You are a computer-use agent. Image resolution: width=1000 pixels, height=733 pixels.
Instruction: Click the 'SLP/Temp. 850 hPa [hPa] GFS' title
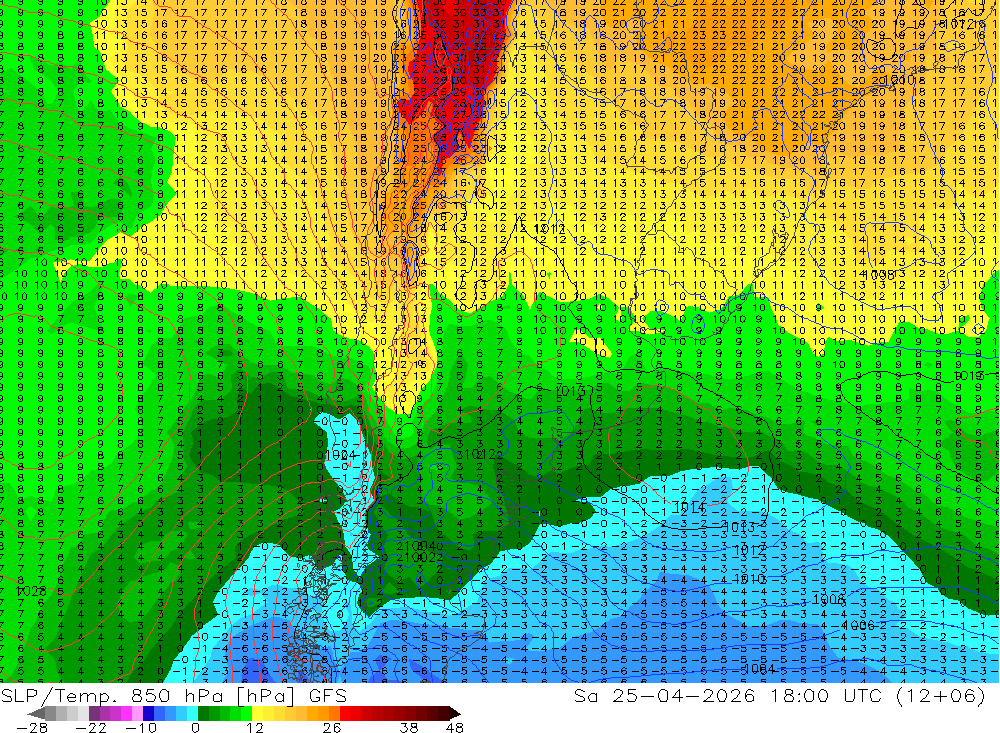tap(173, 696)
